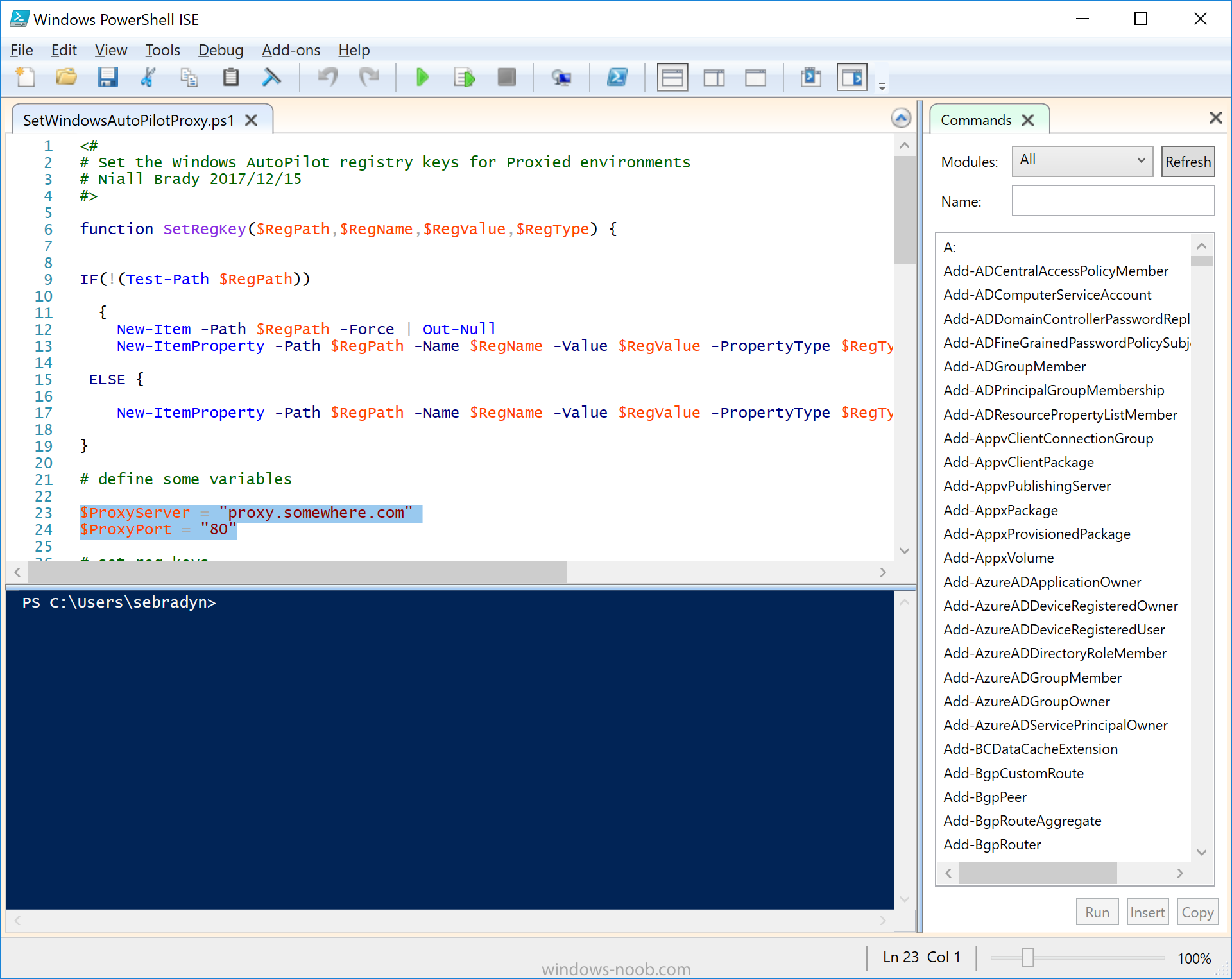This screenshot has width=1232, height=979.
Task: Show script pane on top layout
Action: (672, 78)
